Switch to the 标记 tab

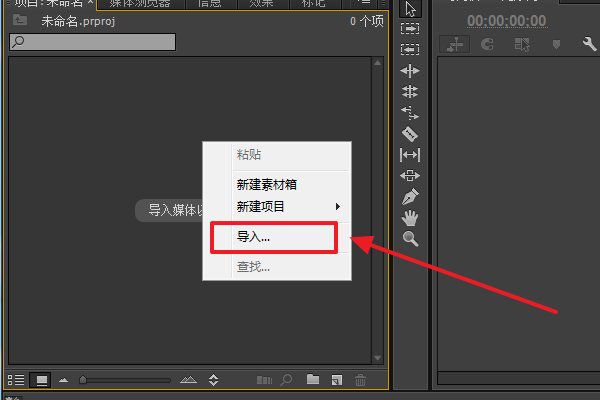pos(313,4)
